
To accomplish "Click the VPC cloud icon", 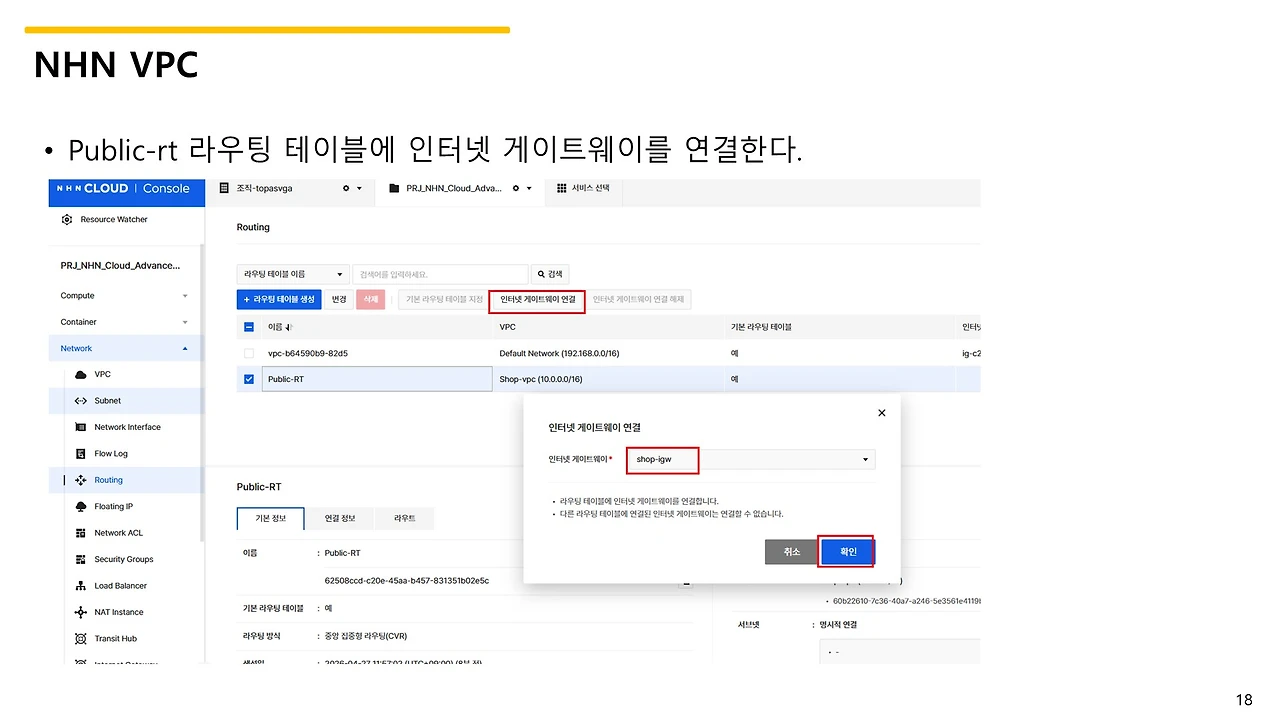I will 81,375.
